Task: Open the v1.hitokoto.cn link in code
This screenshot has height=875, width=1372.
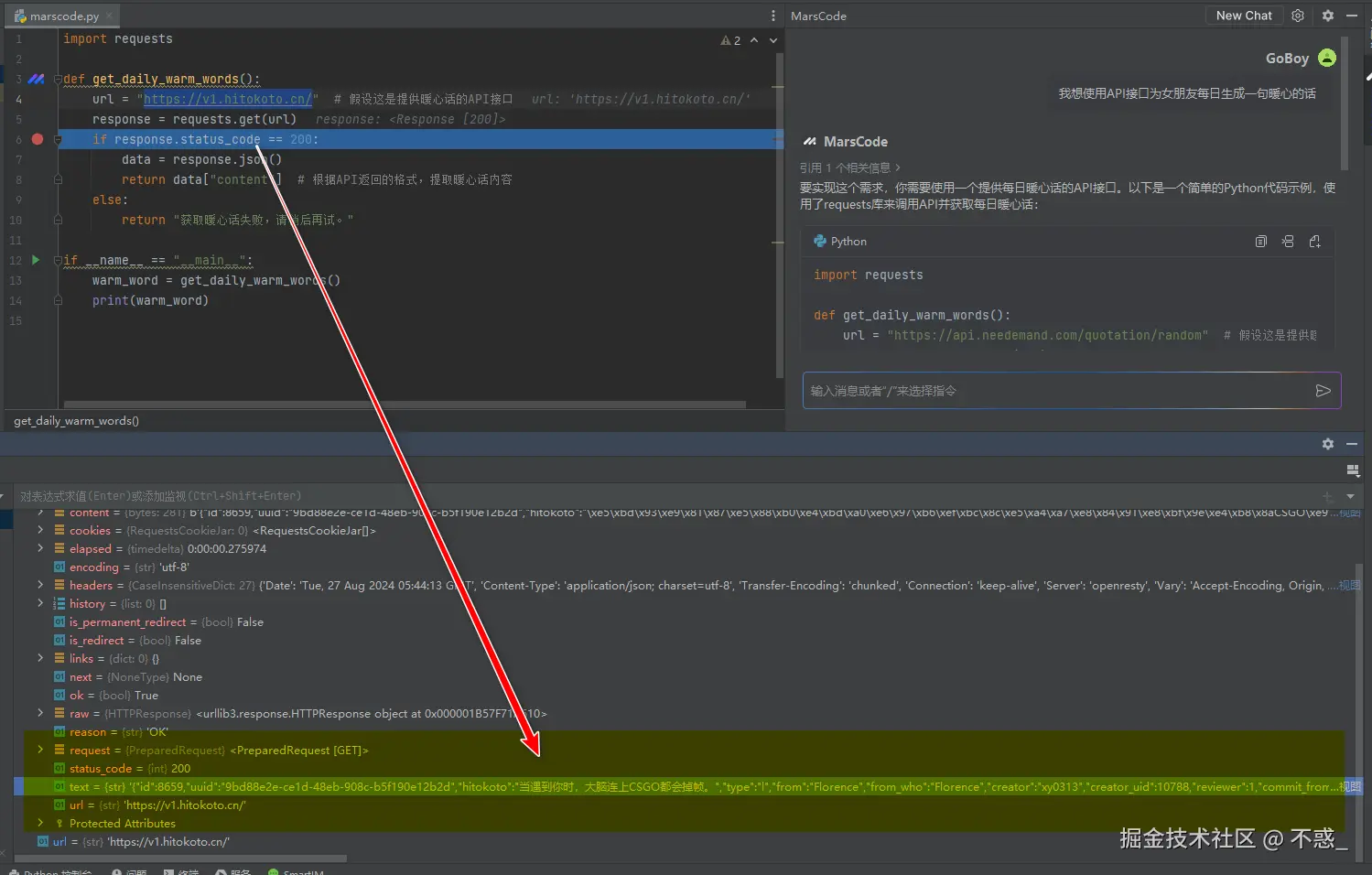Action: click(228, 99)
